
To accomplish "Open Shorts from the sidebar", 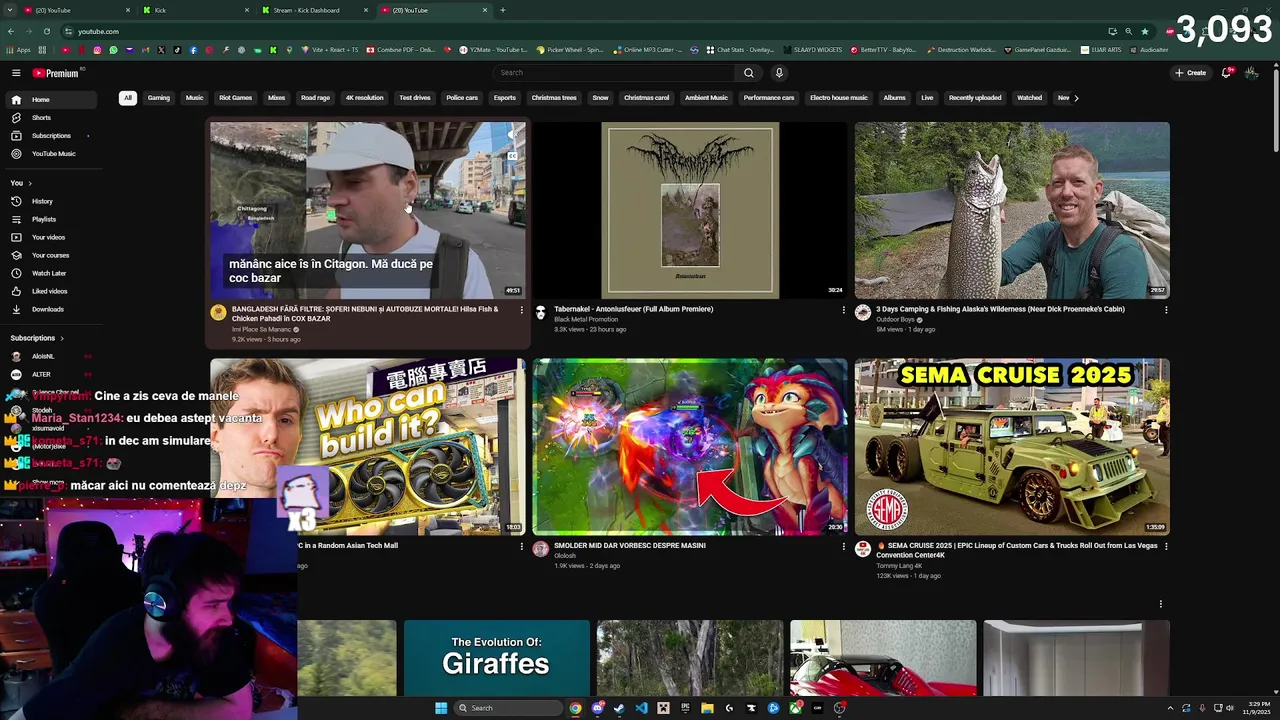I will point(49,118).
